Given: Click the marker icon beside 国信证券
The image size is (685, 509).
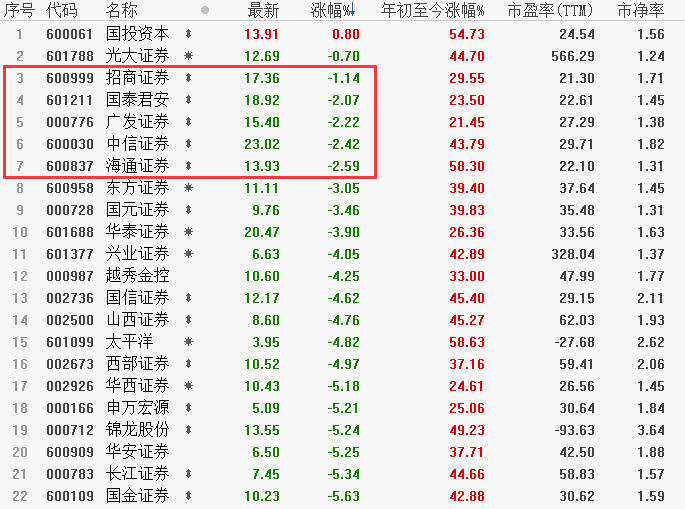Looking at the screenshot, I should point(188,298).
